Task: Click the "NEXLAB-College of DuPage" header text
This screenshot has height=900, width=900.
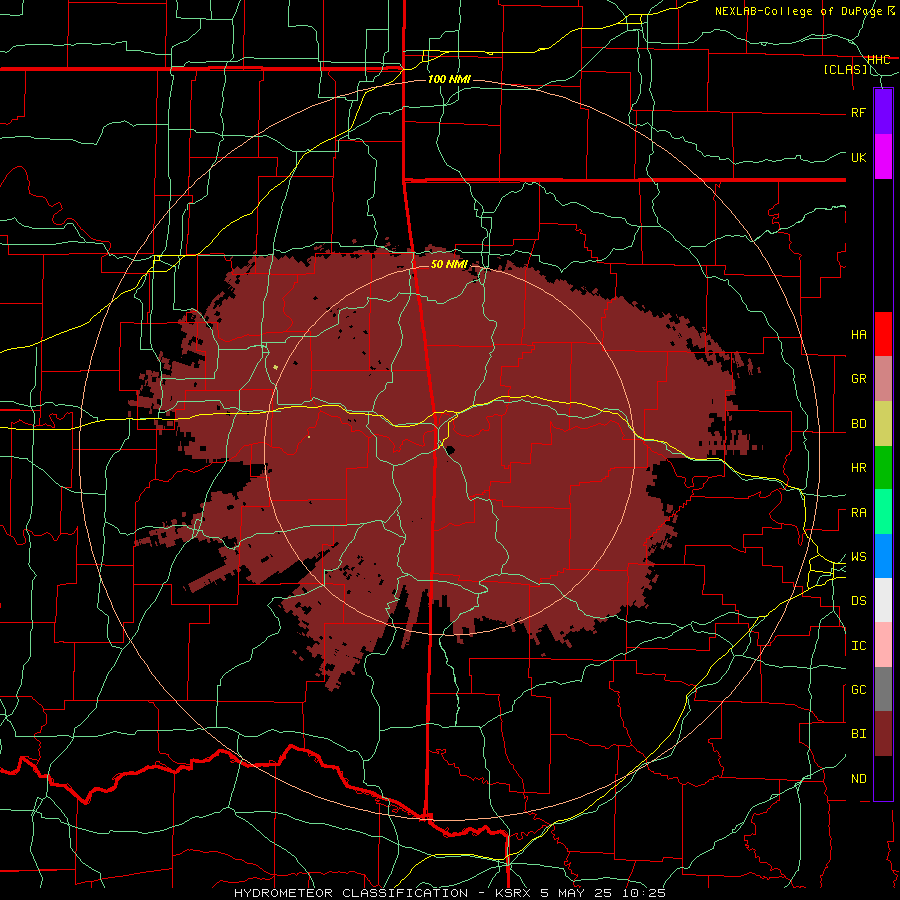Action: pyautogui.click(x=800, y=11)
